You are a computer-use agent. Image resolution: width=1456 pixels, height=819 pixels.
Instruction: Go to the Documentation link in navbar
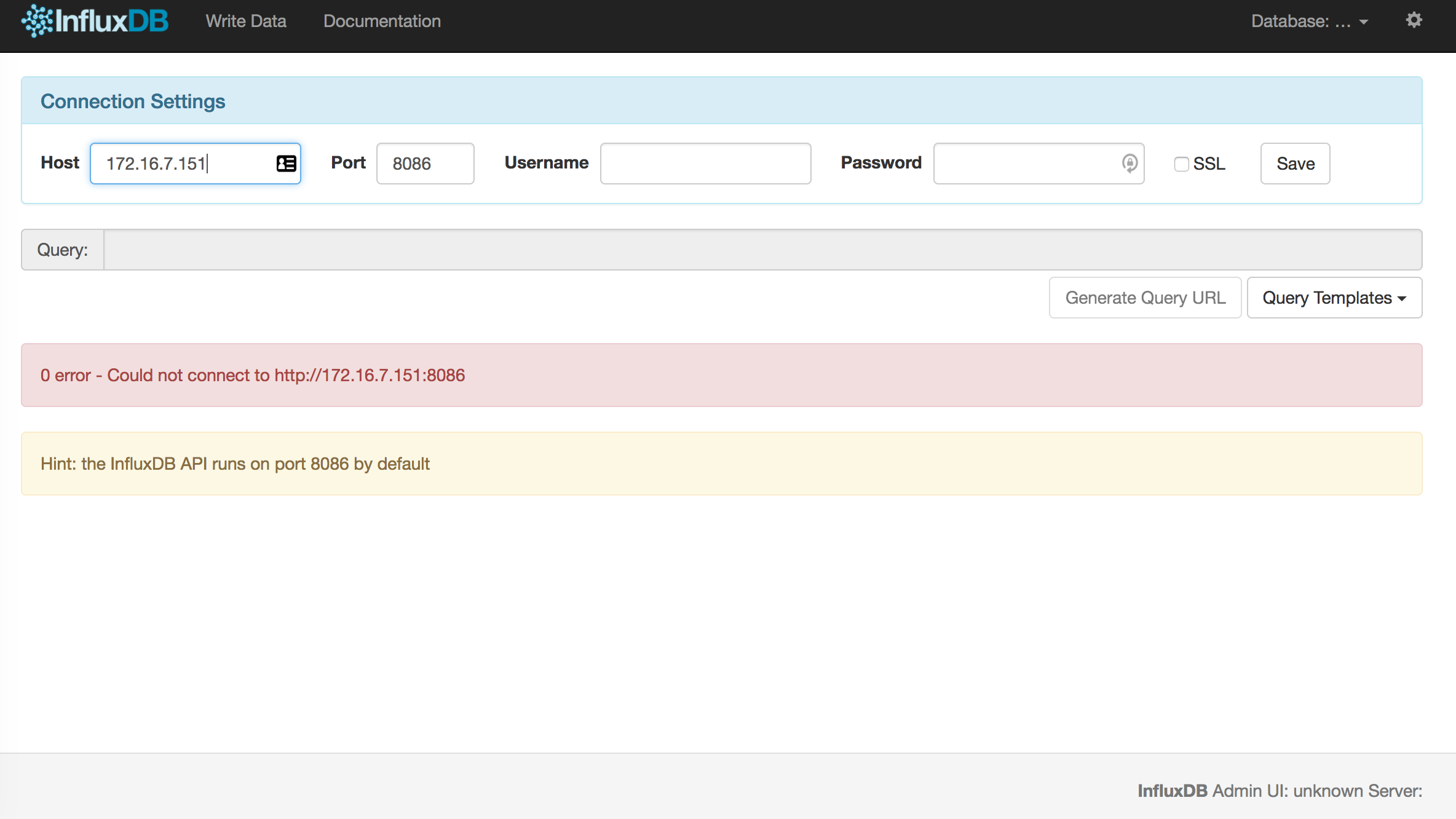[382, 22]
